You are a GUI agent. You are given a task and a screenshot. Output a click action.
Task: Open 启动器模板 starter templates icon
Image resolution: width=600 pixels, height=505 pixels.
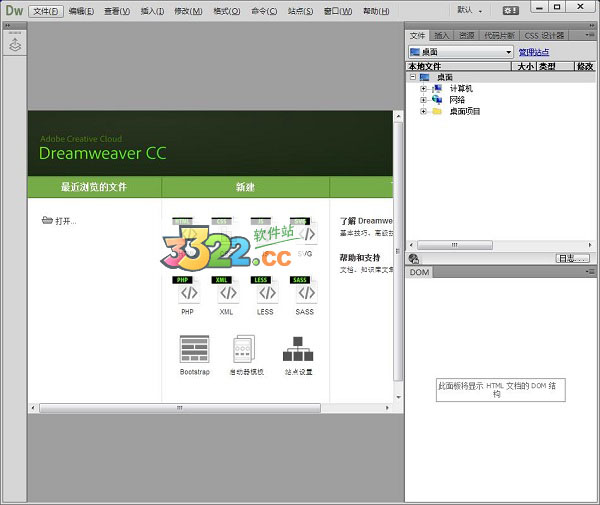point(244,349)
